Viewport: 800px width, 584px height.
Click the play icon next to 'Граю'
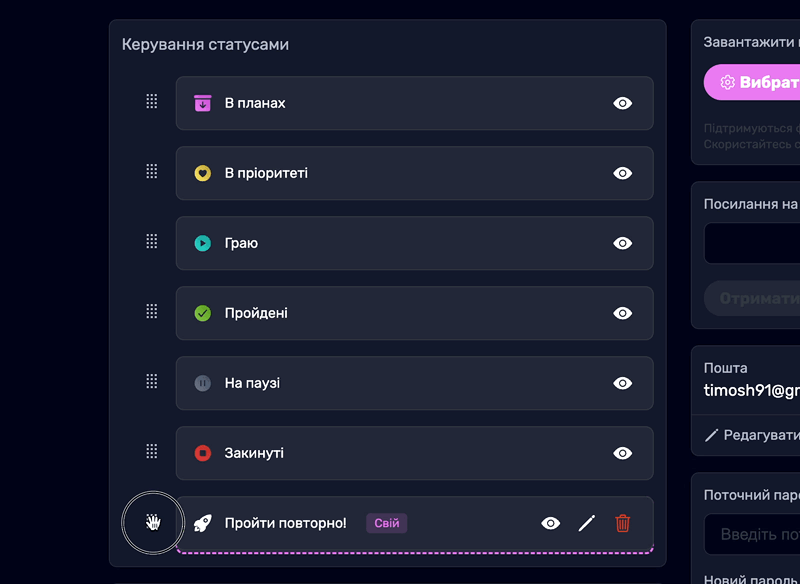click(203, 243)
